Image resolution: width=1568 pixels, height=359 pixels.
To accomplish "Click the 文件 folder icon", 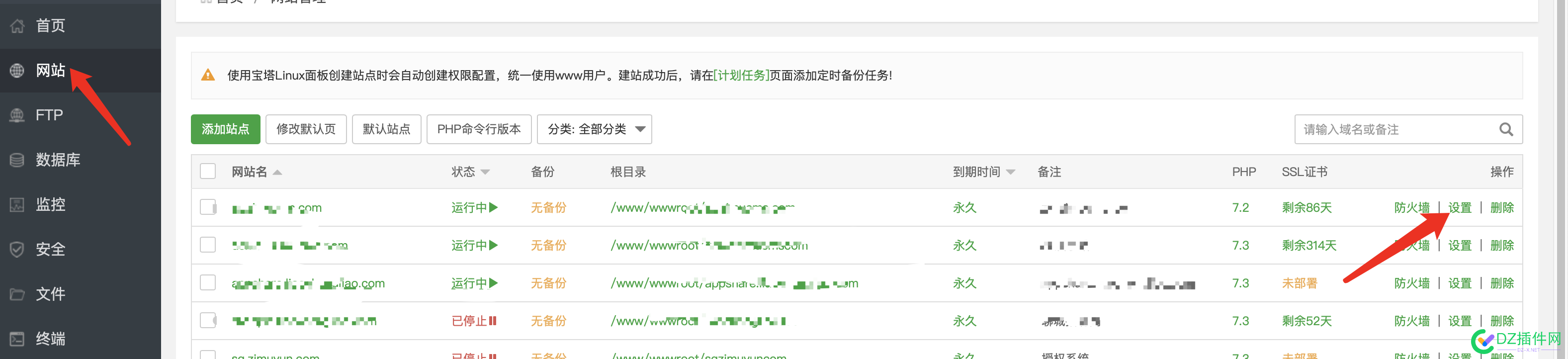I will (x=17, y=294).
